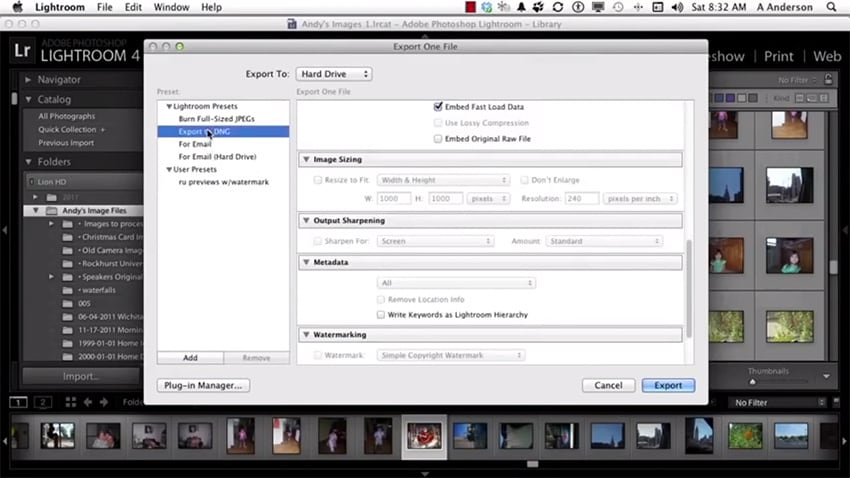The width and height of the screenshot is (850, 478).
Task: Open Spotlight search in menu bar
Action: point(831,7)
